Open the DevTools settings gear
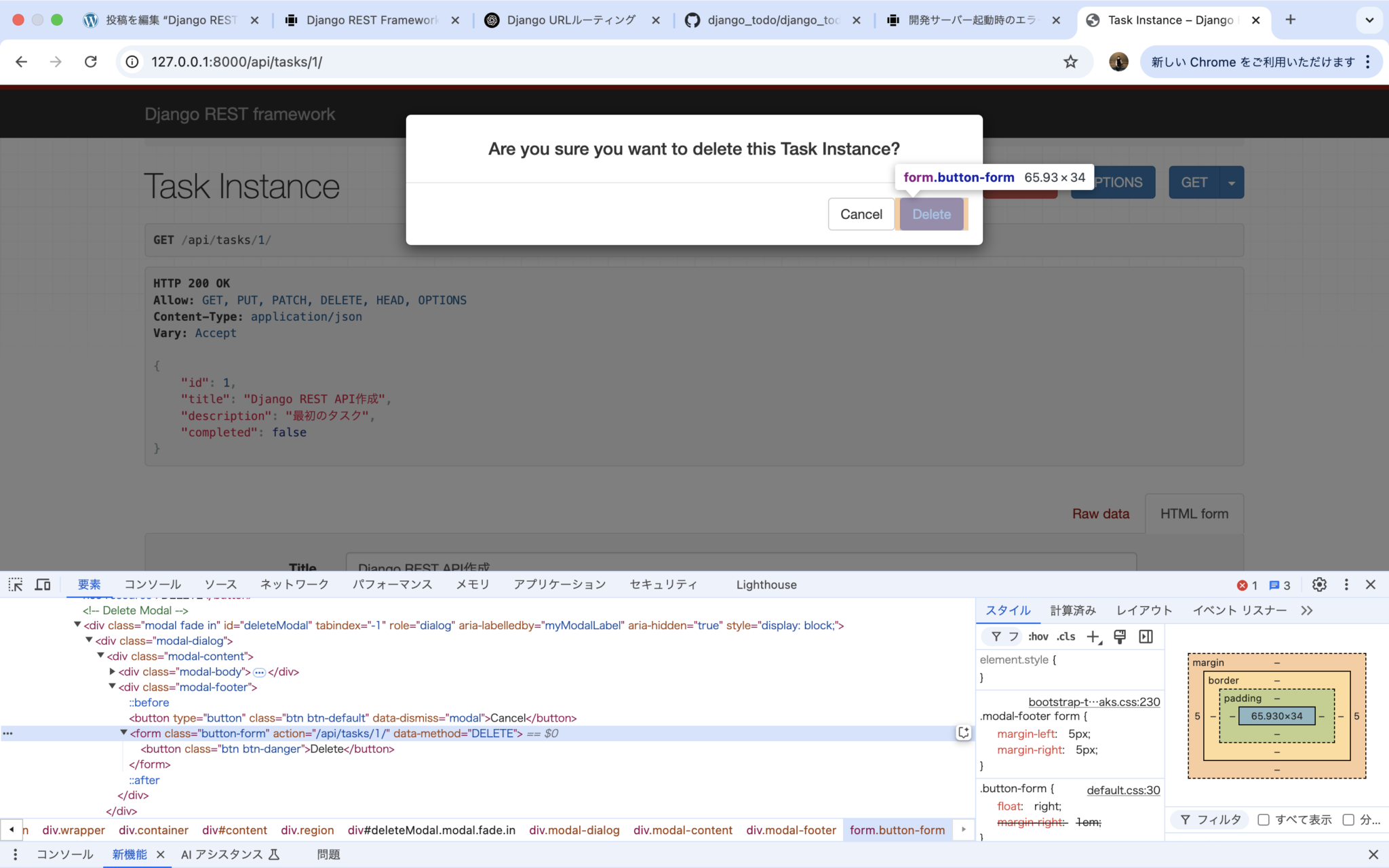Viewport: 1389px width, 868px height. click(1318, 584)
